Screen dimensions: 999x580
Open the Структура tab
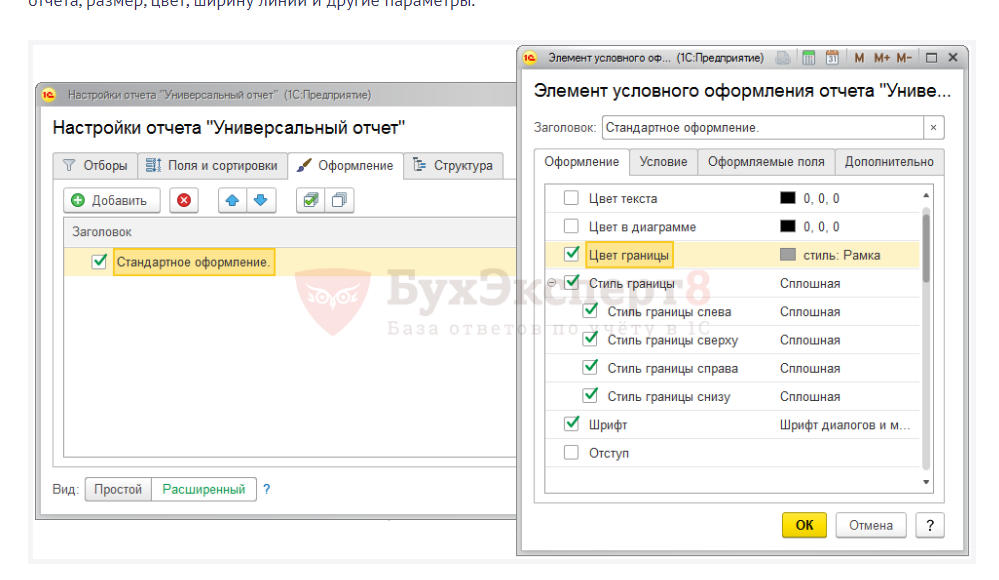point(453,166)
